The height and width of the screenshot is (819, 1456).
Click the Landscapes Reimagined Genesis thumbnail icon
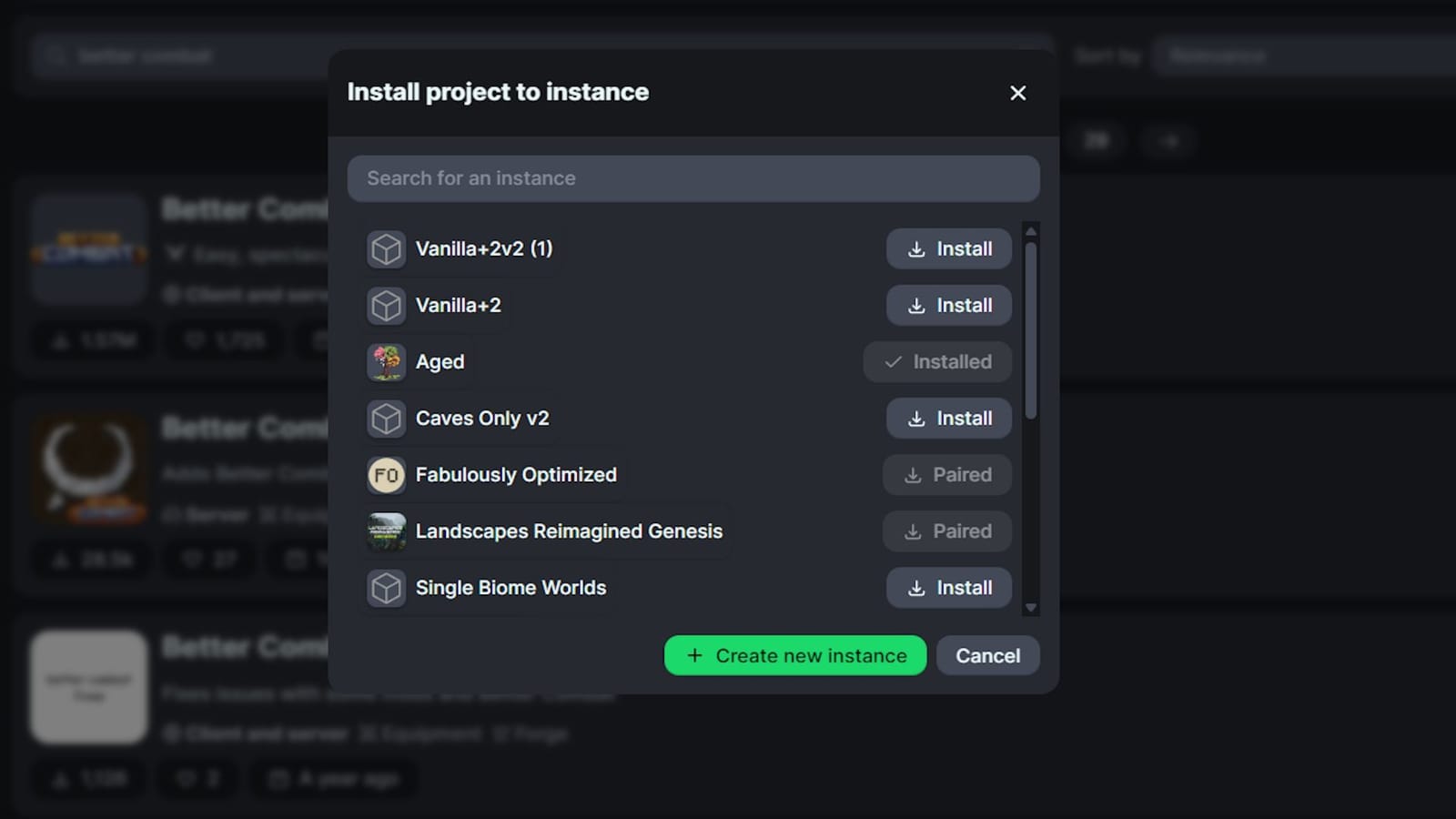[x=386, y=531]
